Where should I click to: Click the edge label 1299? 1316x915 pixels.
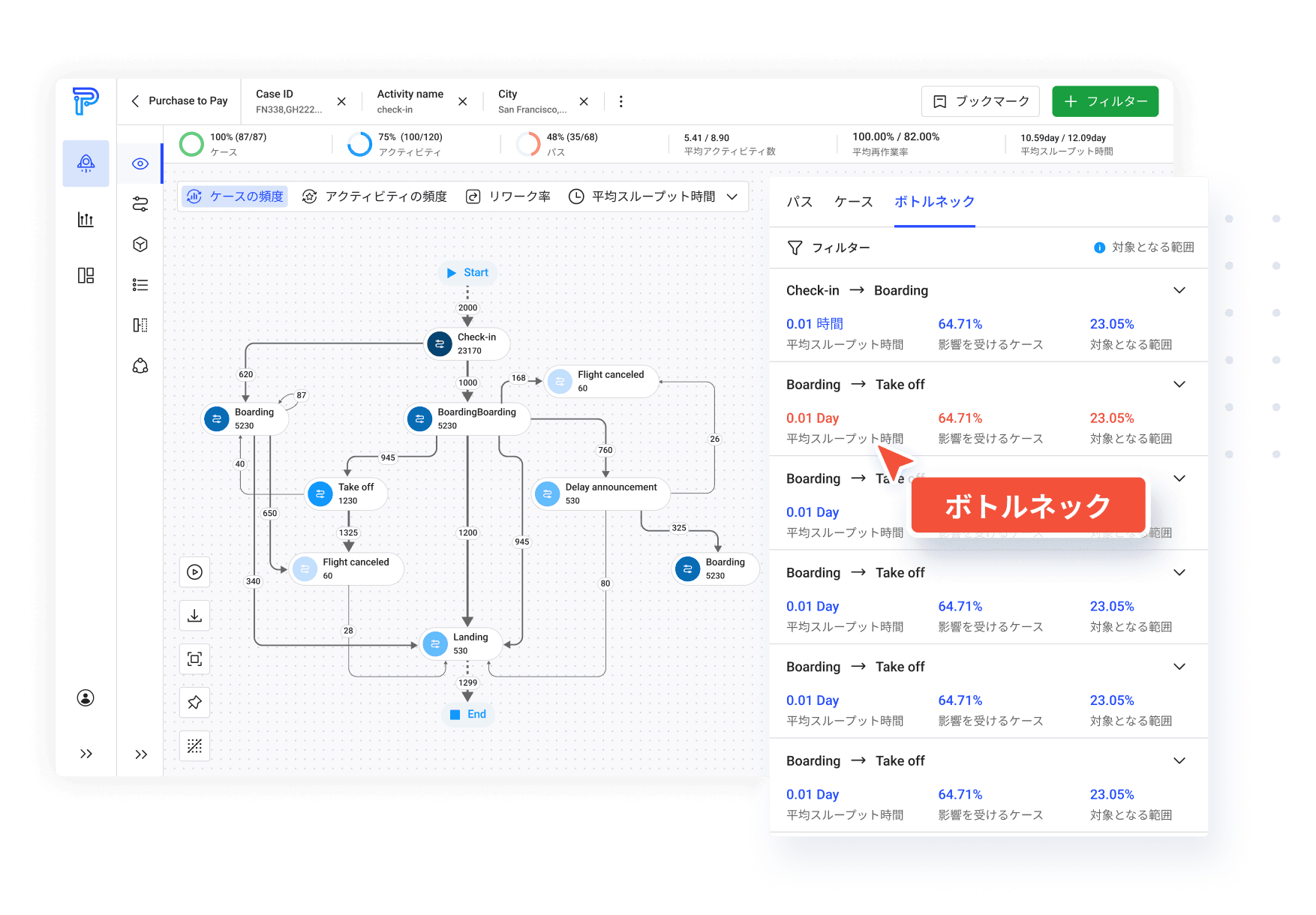coord(467,682)
